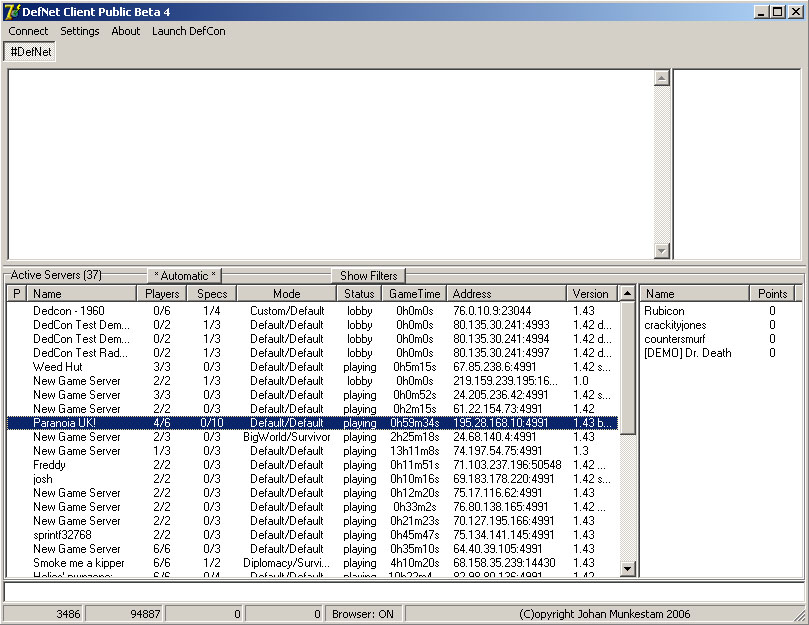Click address 71.103.237.196:50548

507,465
